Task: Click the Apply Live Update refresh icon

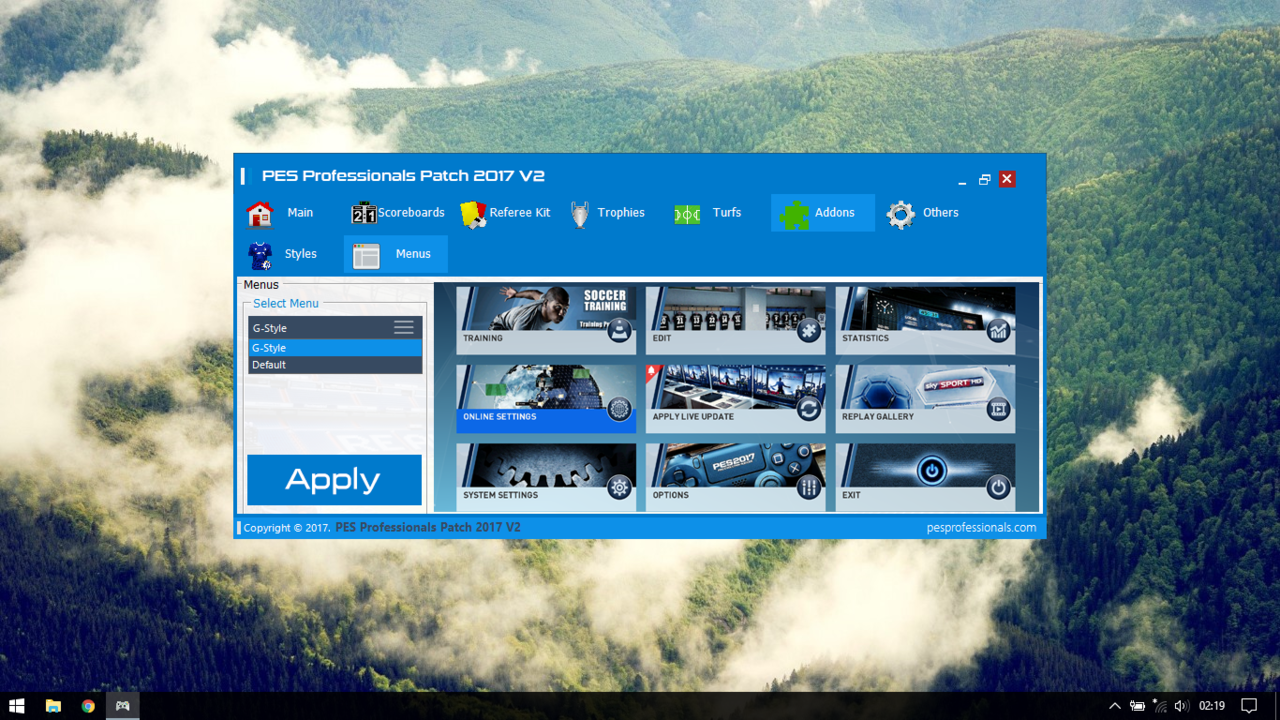Action: point(809,409)
